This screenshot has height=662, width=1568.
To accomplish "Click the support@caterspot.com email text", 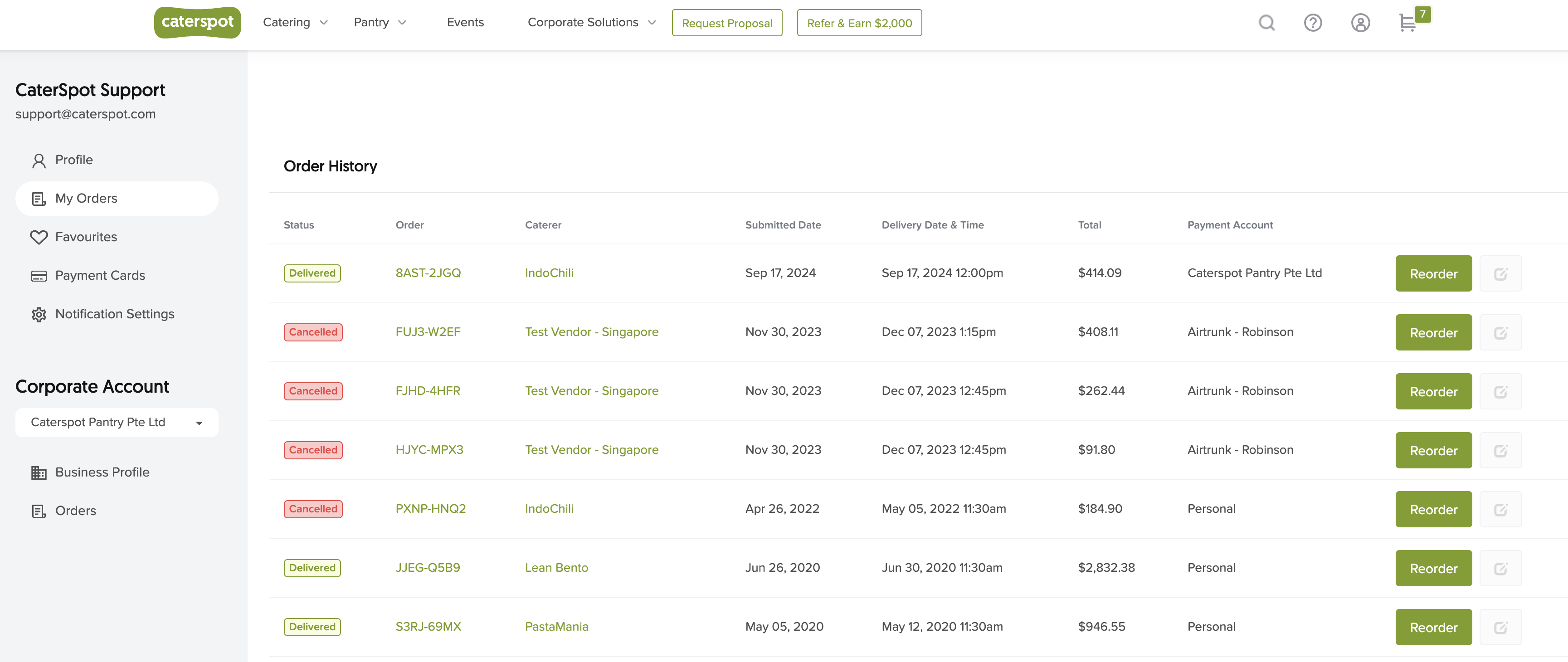I will point(85,114).
